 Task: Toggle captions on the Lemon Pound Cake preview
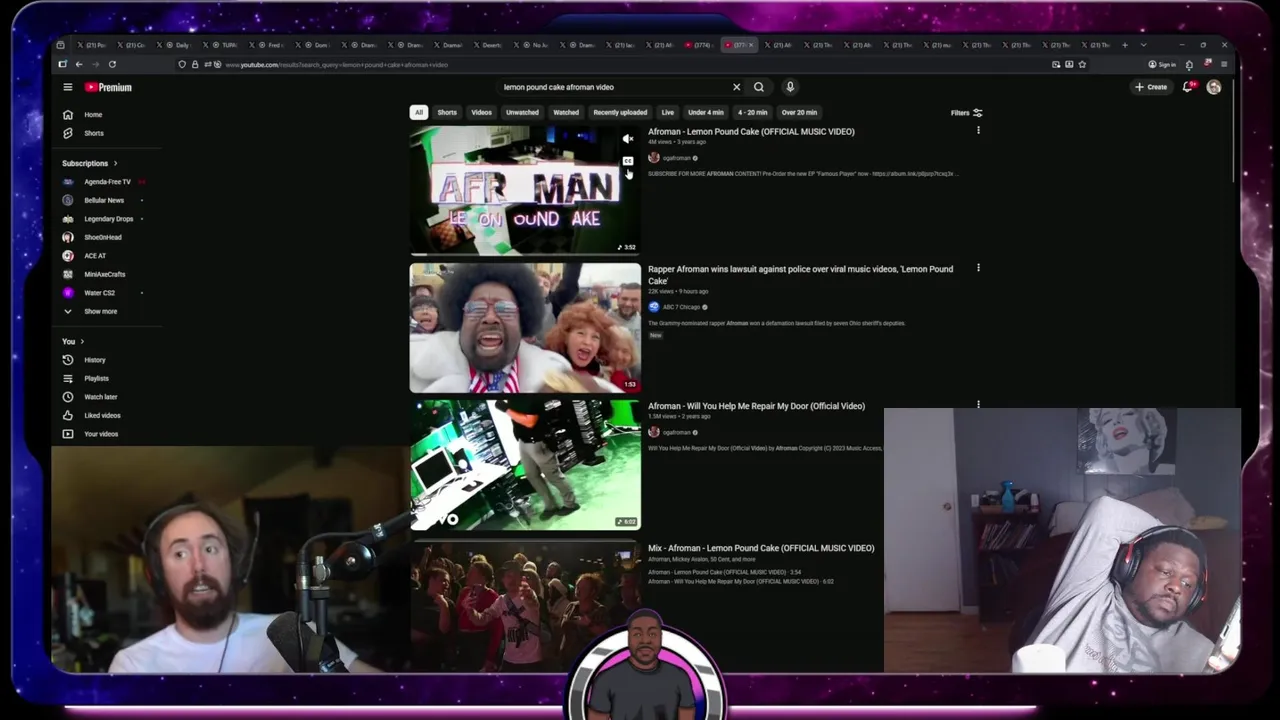pos(628,161)
